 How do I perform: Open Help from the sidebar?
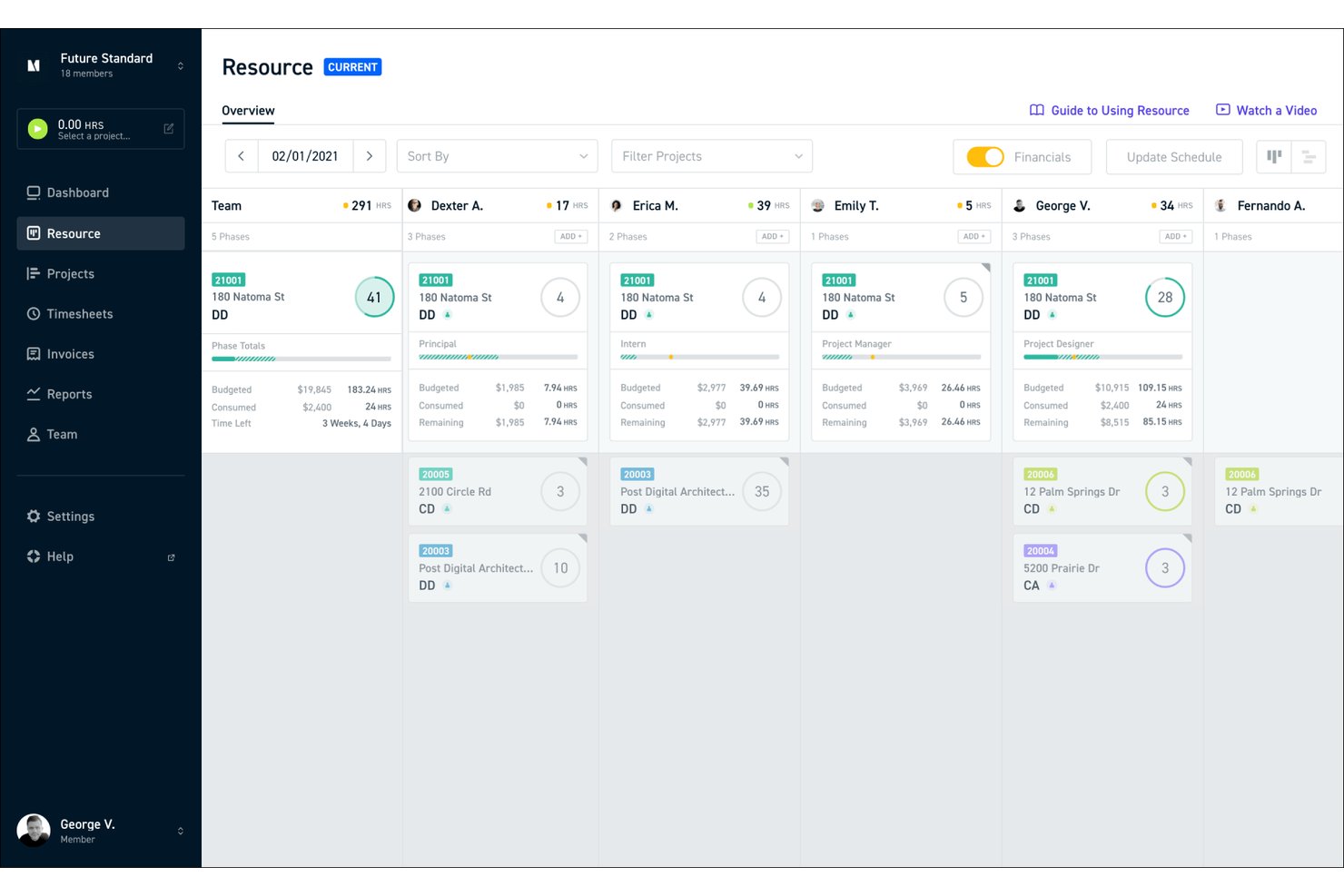100,556
